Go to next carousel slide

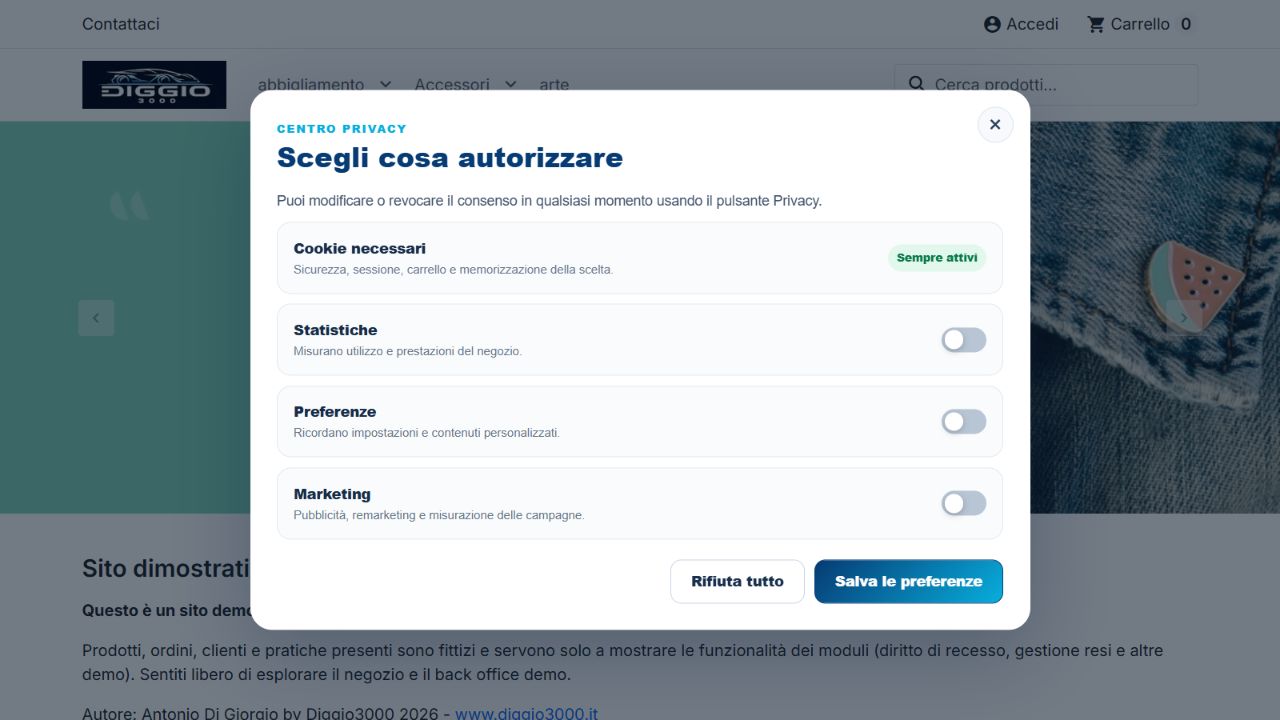pyautogui.click(x=1184, y=318)
